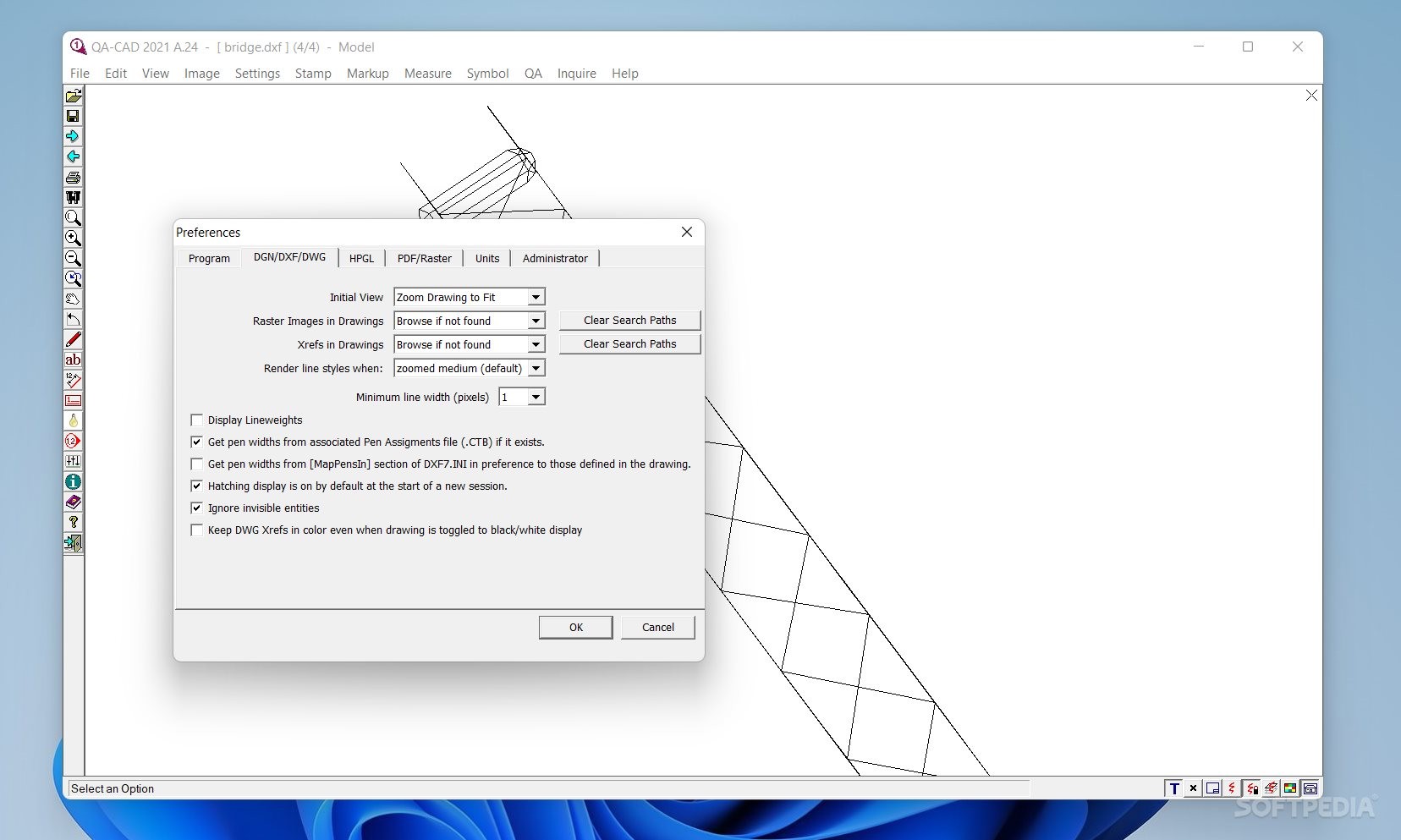
Task: Select the 'ab' text markup icon
Action: (74, 360)
